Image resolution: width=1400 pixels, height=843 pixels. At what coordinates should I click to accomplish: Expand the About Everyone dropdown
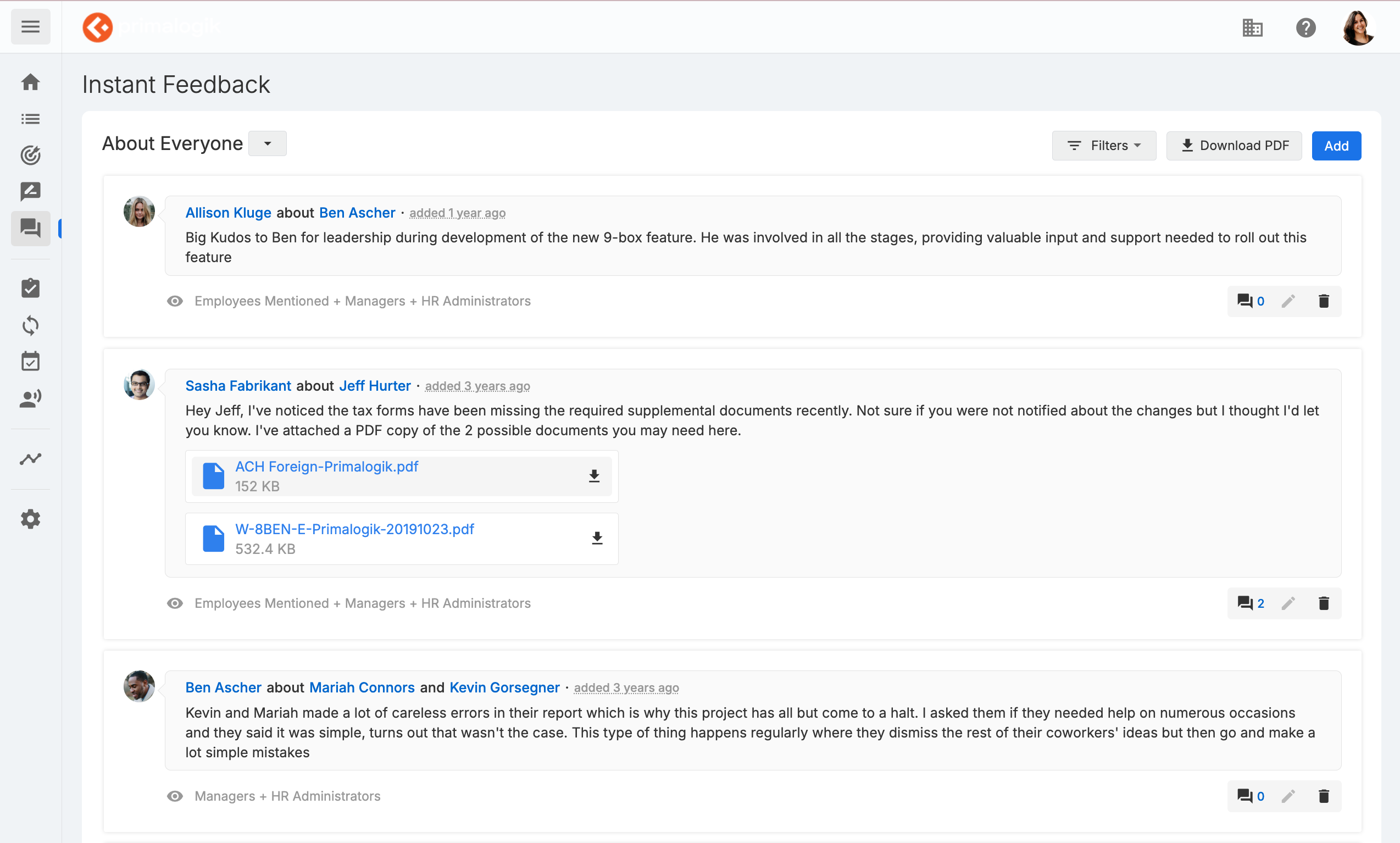[x=268, y=144]
